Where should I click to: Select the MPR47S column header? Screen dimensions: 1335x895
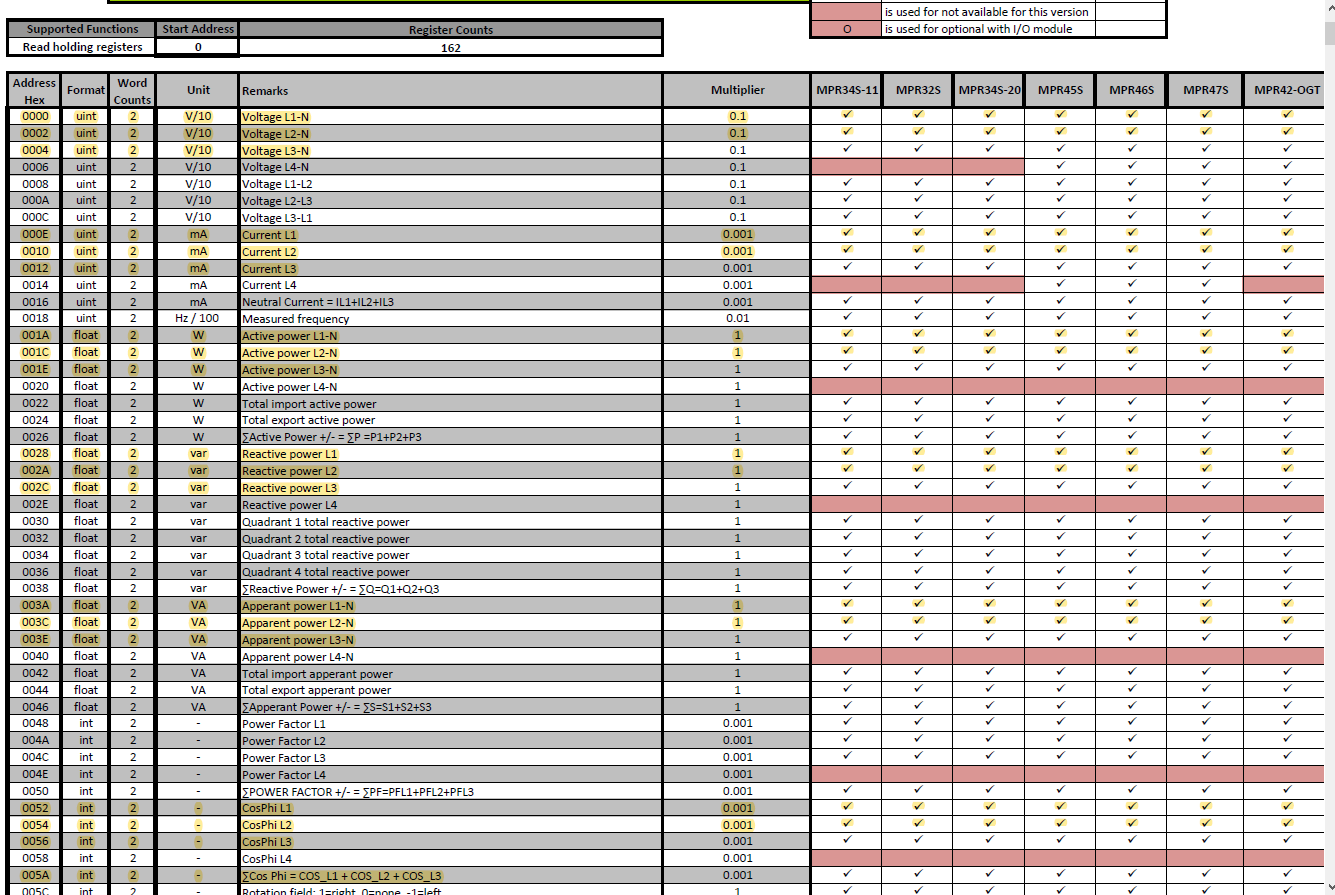(1206, 90)
